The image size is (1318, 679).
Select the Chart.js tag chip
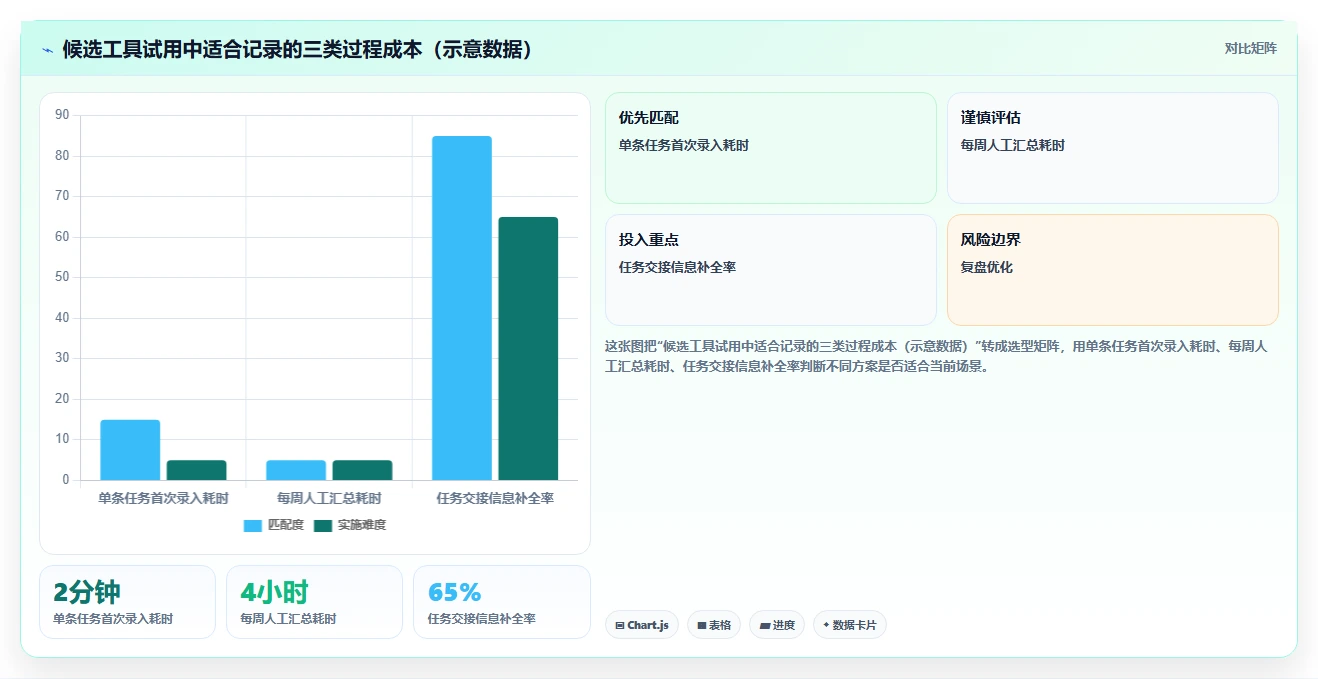(x=642, y=625)
